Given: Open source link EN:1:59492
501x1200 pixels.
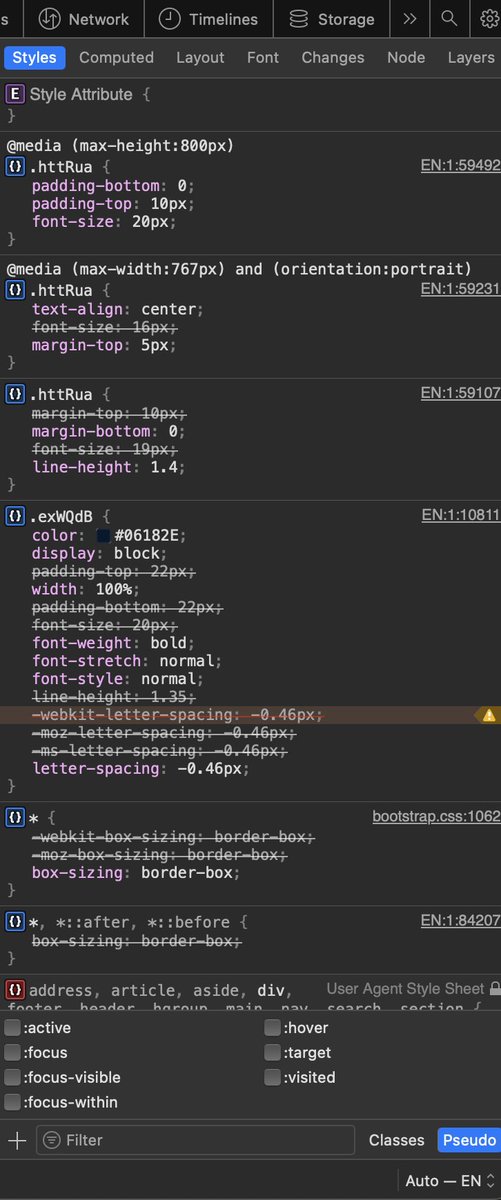Looking at the screenshot, I should [x=460, y=165].
